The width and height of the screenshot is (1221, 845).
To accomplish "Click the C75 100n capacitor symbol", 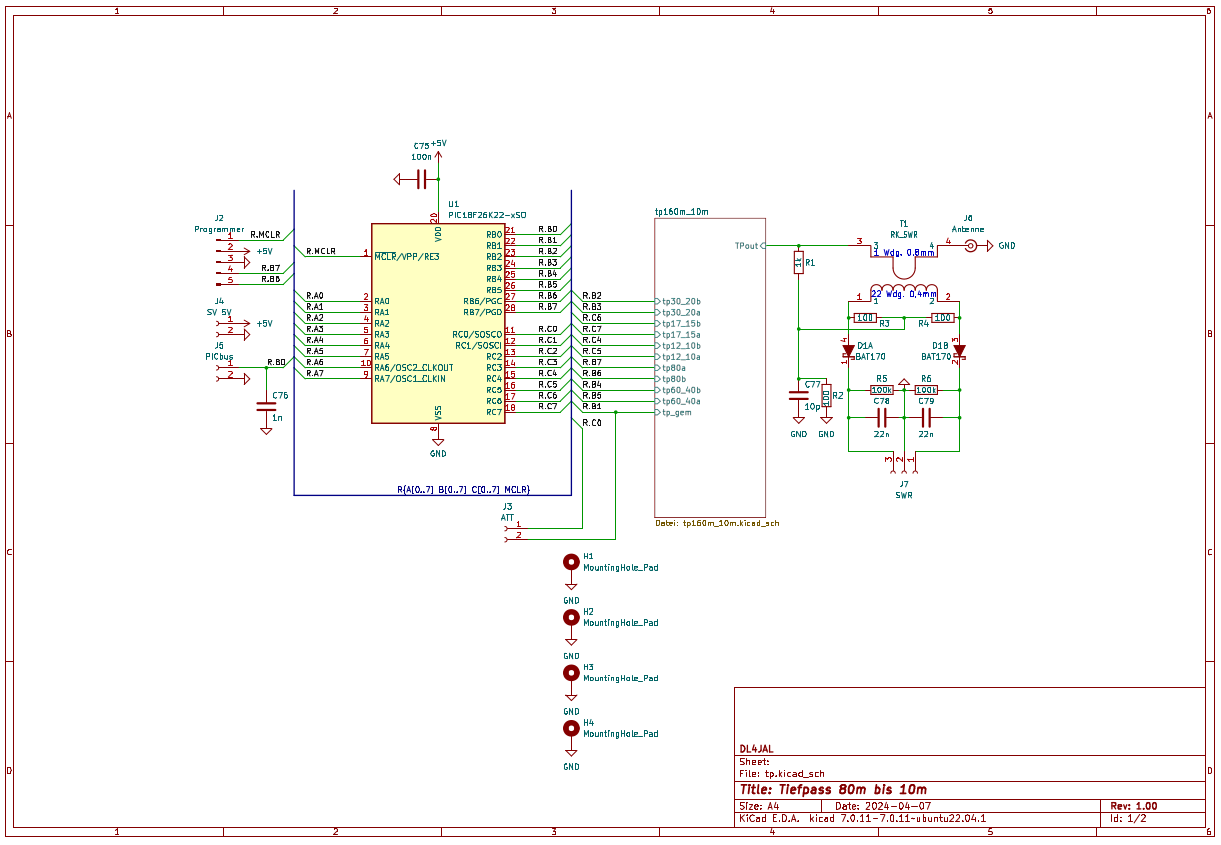I will [422, 179].
